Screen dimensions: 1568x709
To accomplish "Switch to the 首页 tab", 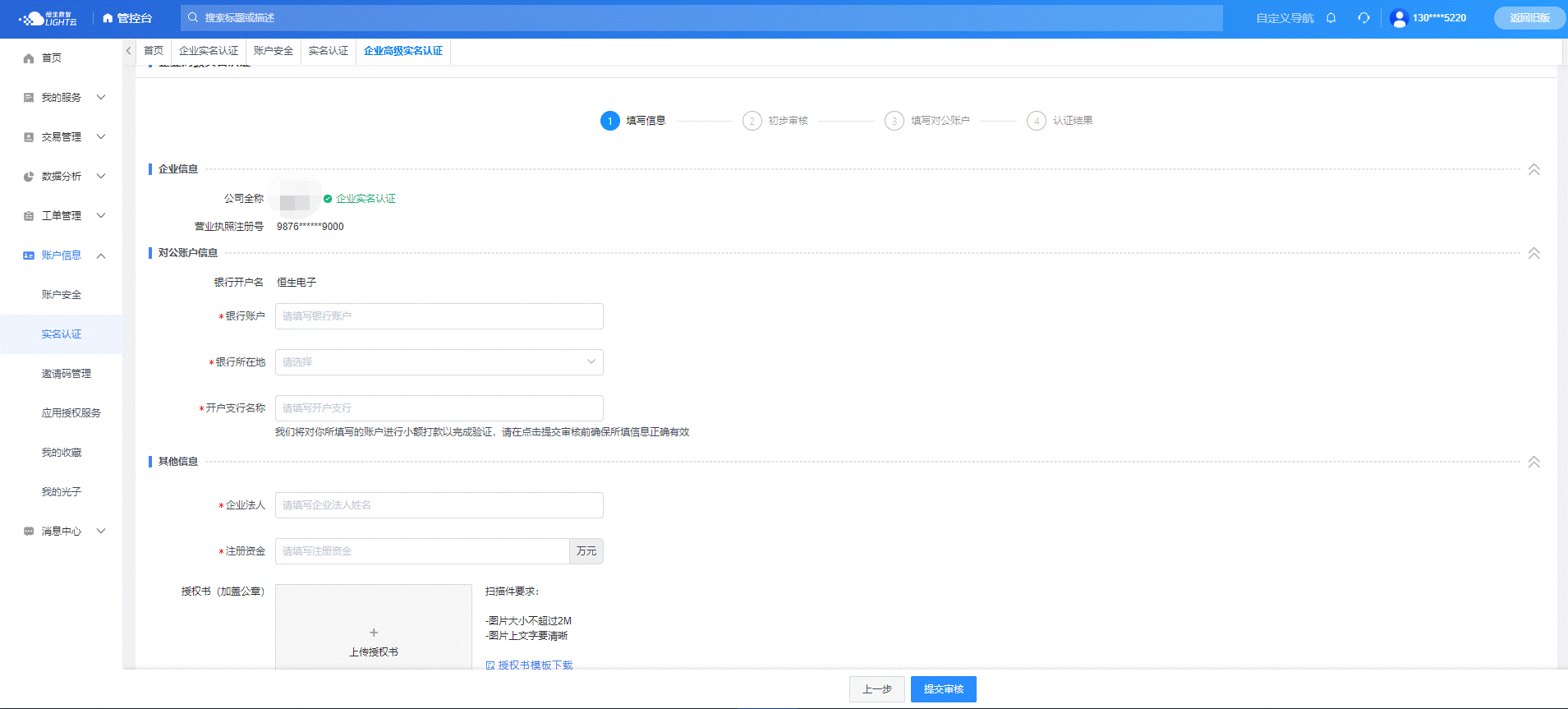I will click(x=154, y=51).
